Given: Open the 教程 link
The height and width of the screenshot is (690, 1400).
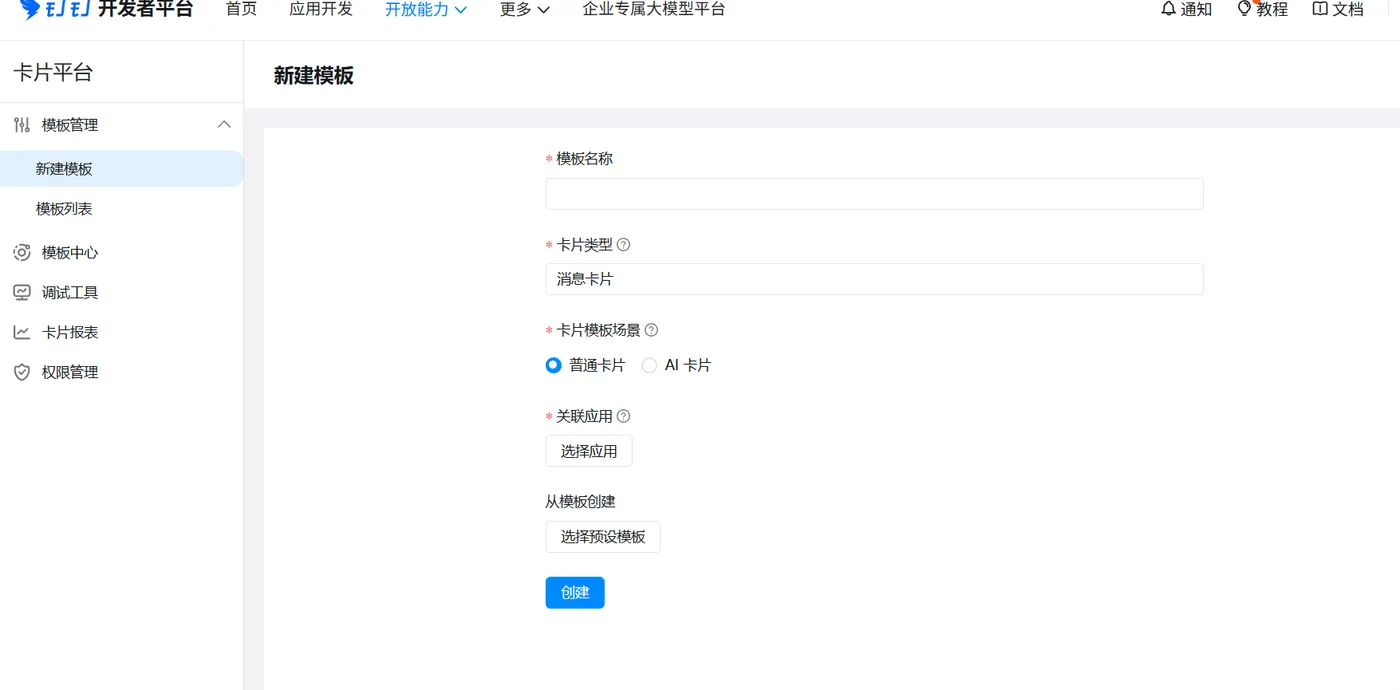Looking at the screenshot, I should pos(1272,9).
